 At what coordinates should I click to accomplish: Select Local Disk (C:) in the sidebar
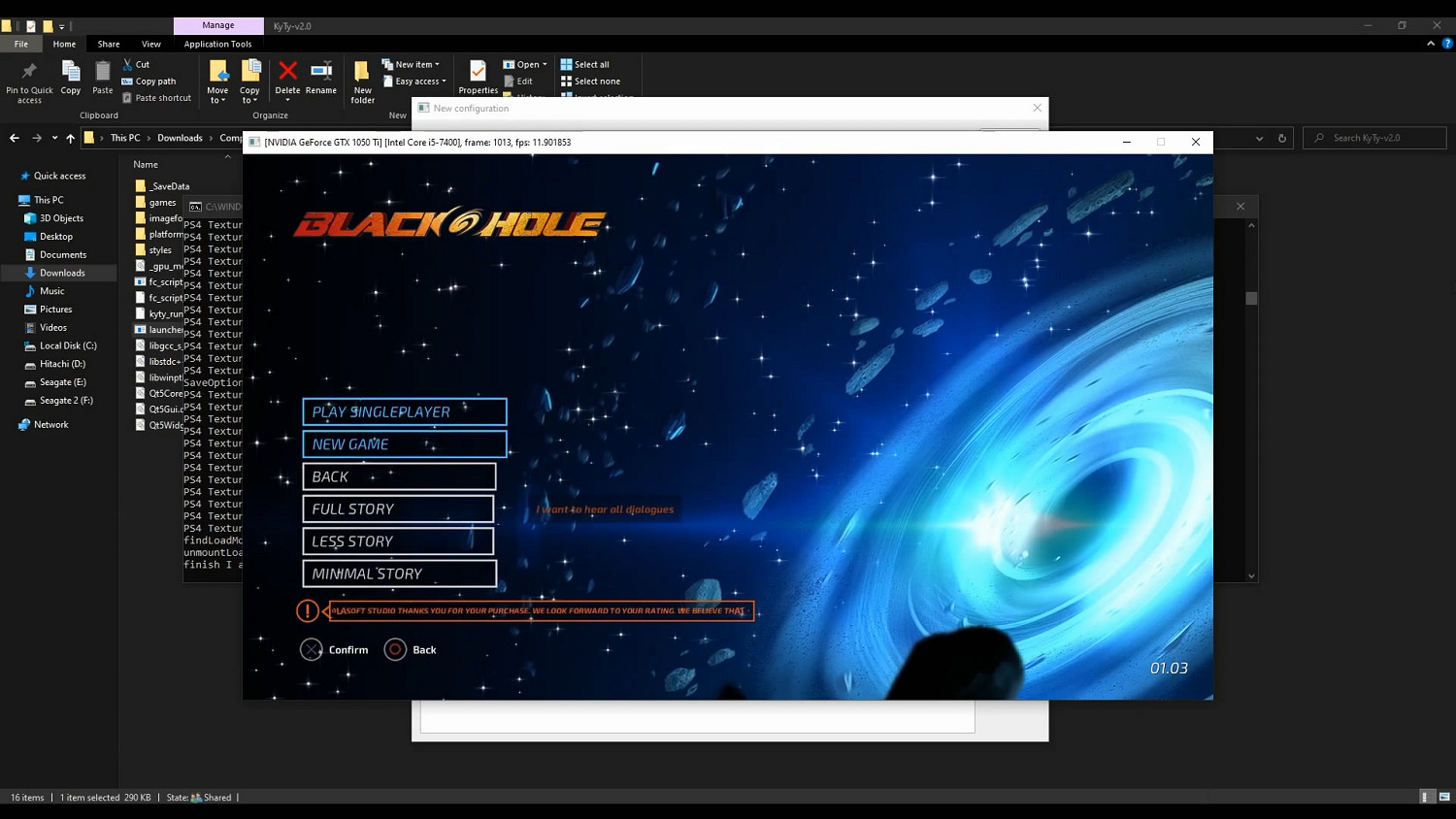pyautogui.click(x=68, y=345)
